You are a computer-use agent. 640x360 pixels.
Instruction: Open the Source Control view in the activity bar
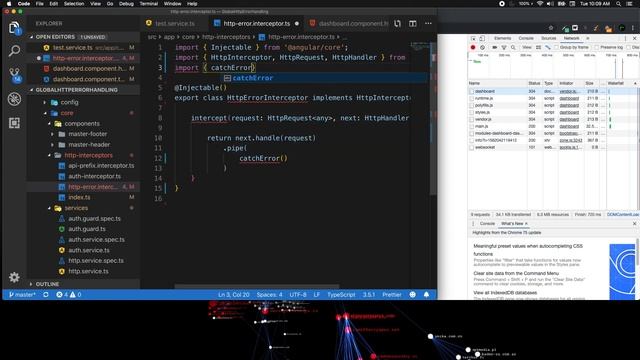coord(15,75)
